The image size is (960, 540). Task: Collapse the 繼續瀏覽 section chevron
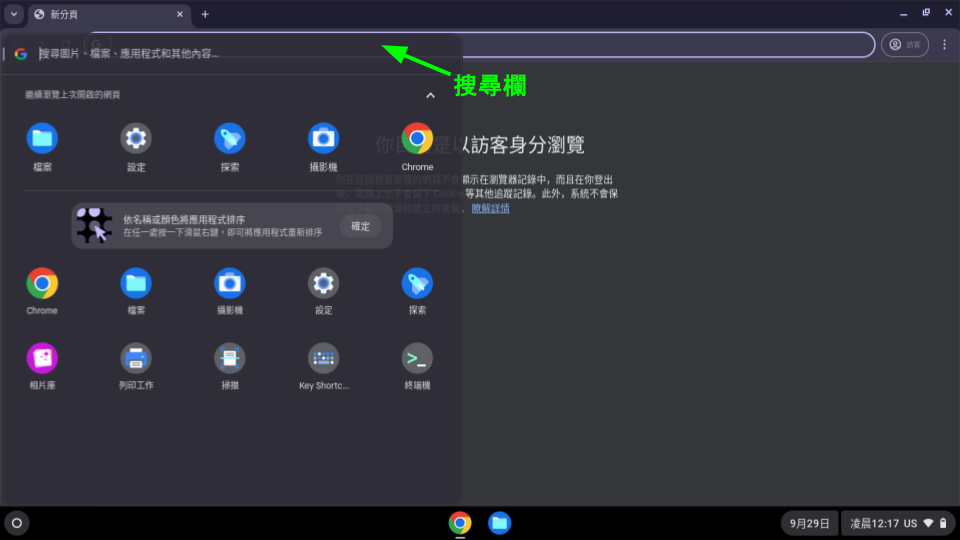tap(430, 95)
